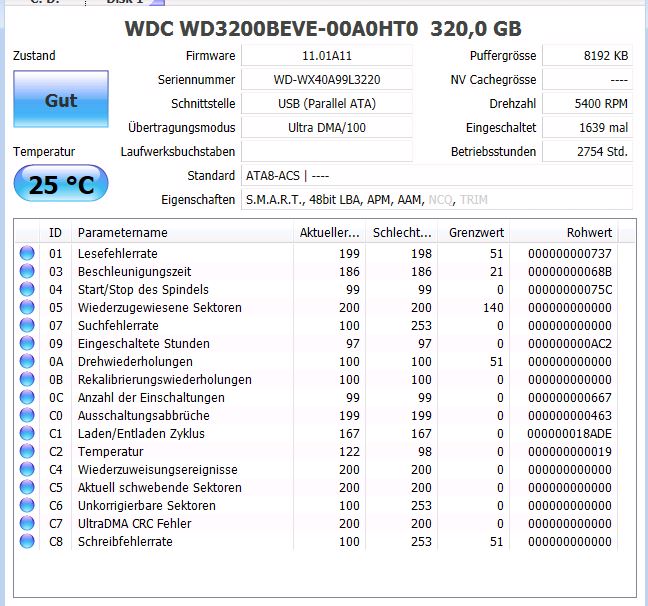The height and width of the screenshot is (606, 648).
Task: Click the status icon for Schreibfehlerrate
Action: pyautogui.click(x=27, y=541)
